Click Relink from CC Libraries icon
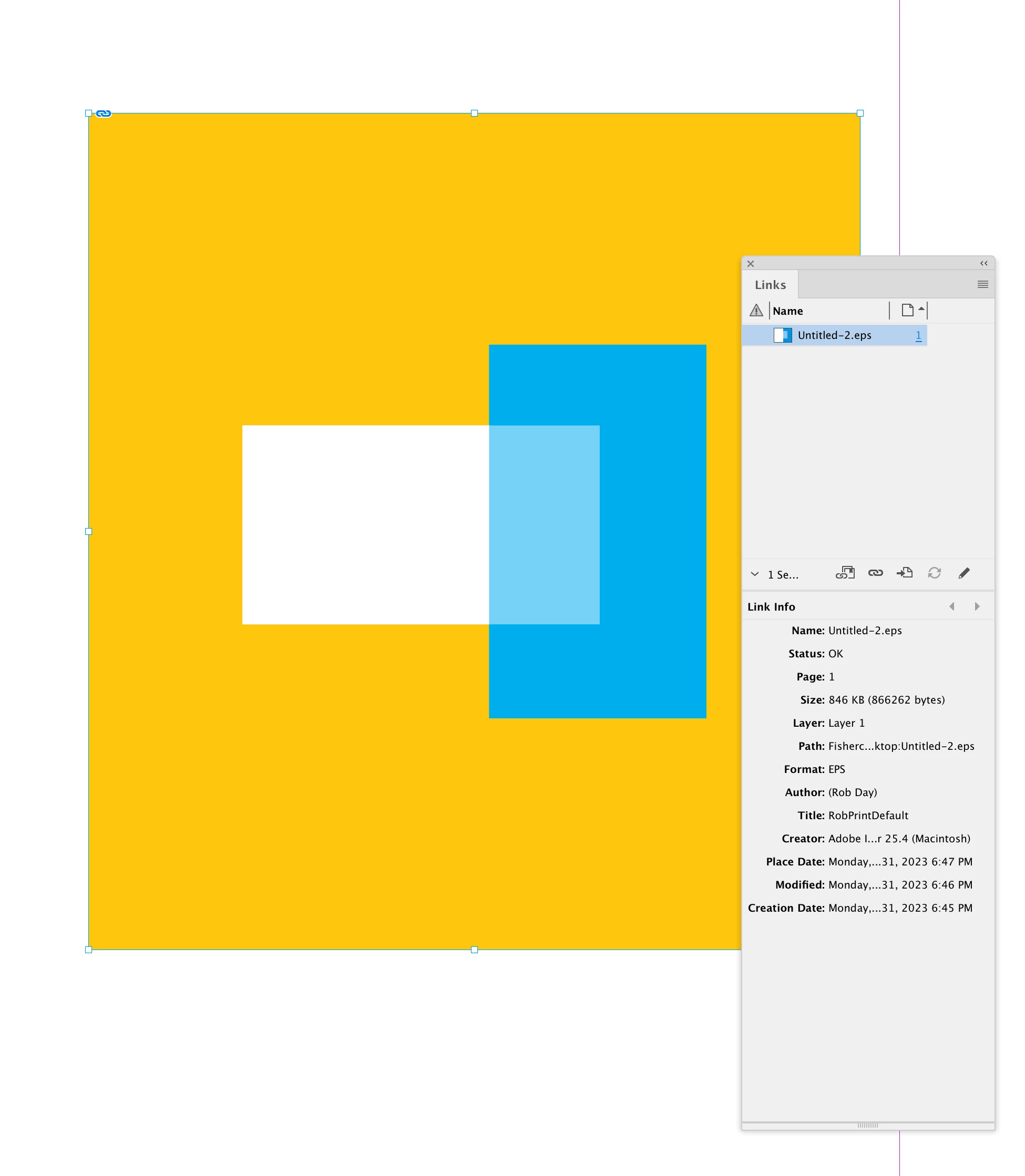The width and height of the screenshot is (1025, 1176). pyautogui.click(x=845, y=573)
